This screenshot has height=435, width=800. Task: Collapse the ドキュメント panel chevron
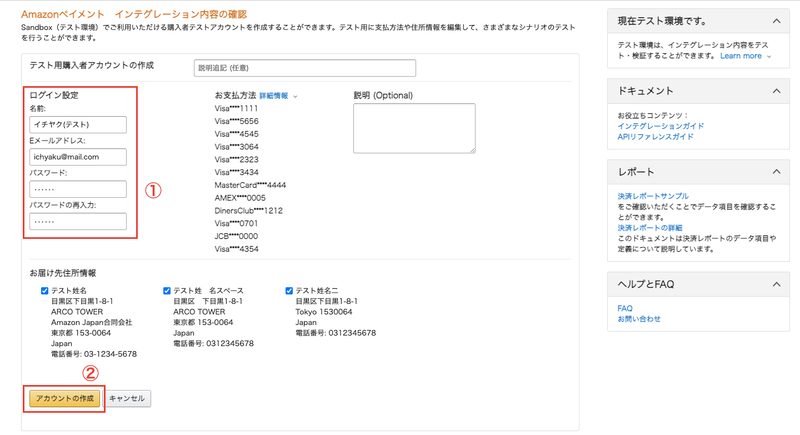click(777, 91)
